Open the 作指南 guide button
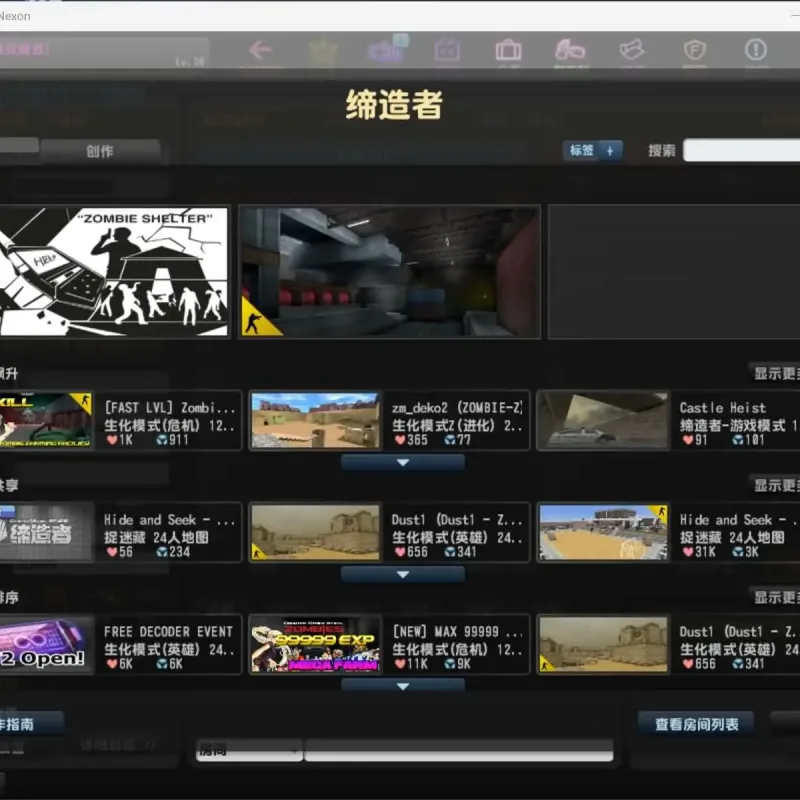 point(31,723)
